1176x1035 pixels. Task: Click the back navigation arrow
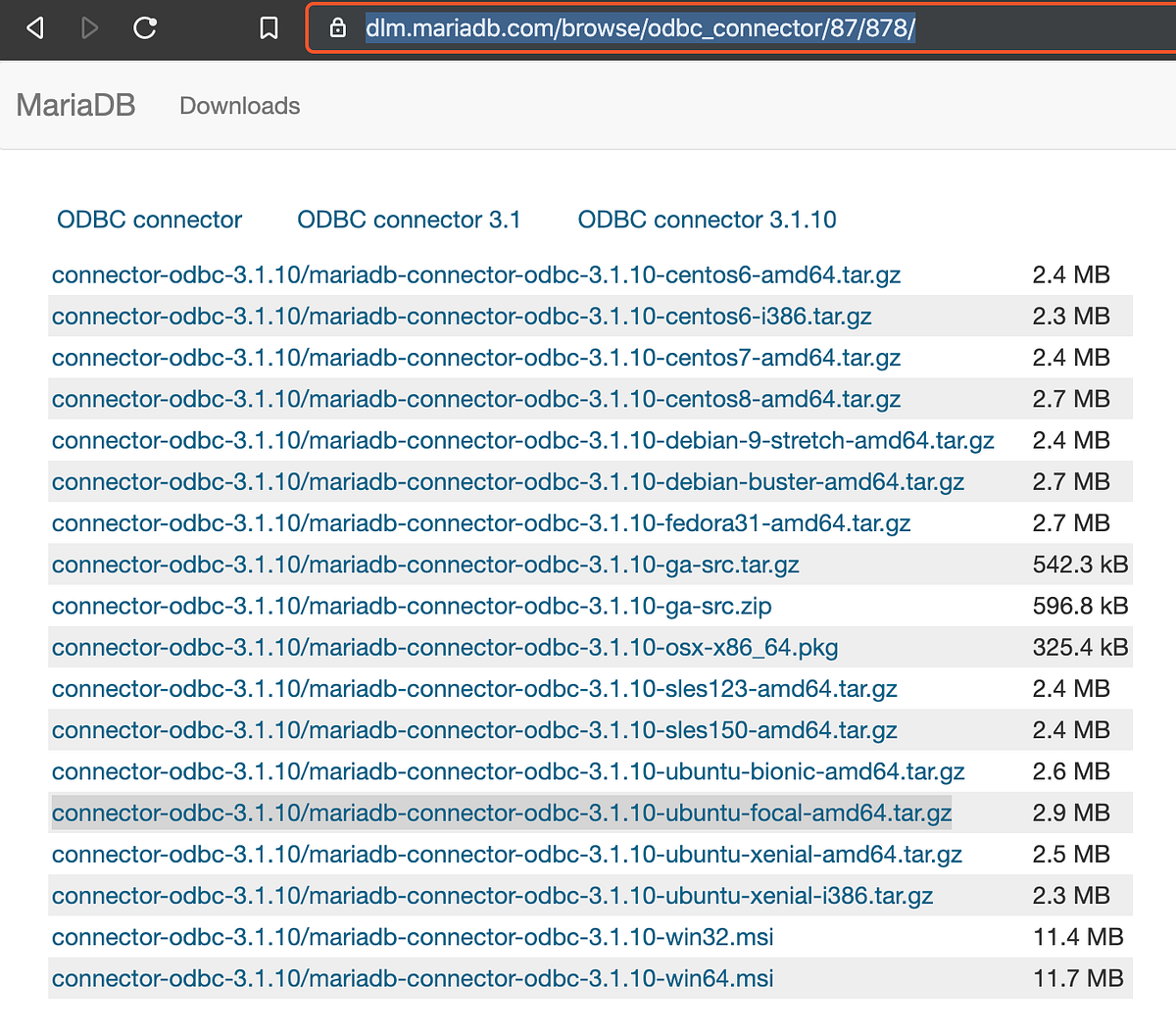tap(34, 28)
